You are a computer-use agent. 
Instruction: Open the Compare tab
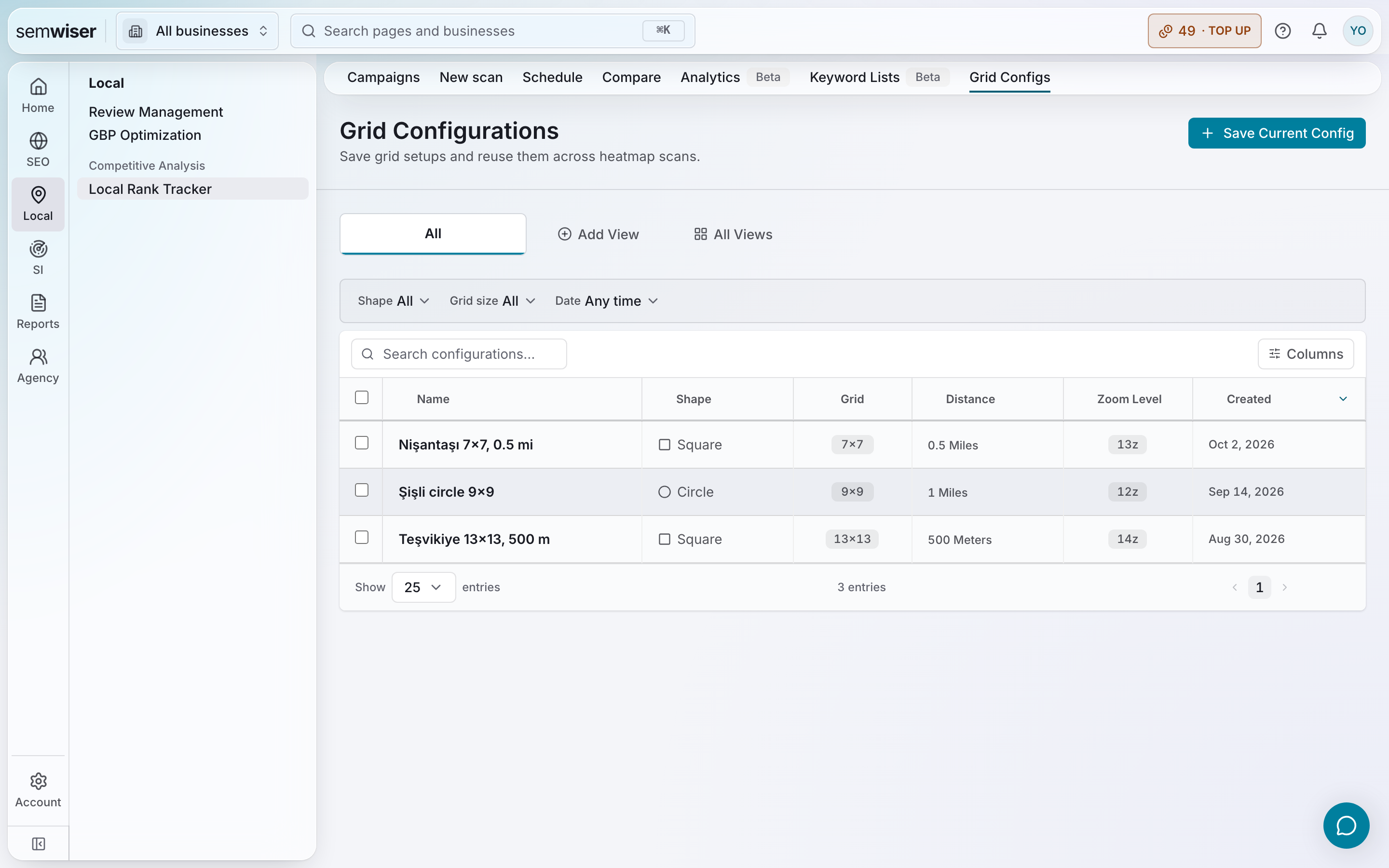(x=631, y=77)
